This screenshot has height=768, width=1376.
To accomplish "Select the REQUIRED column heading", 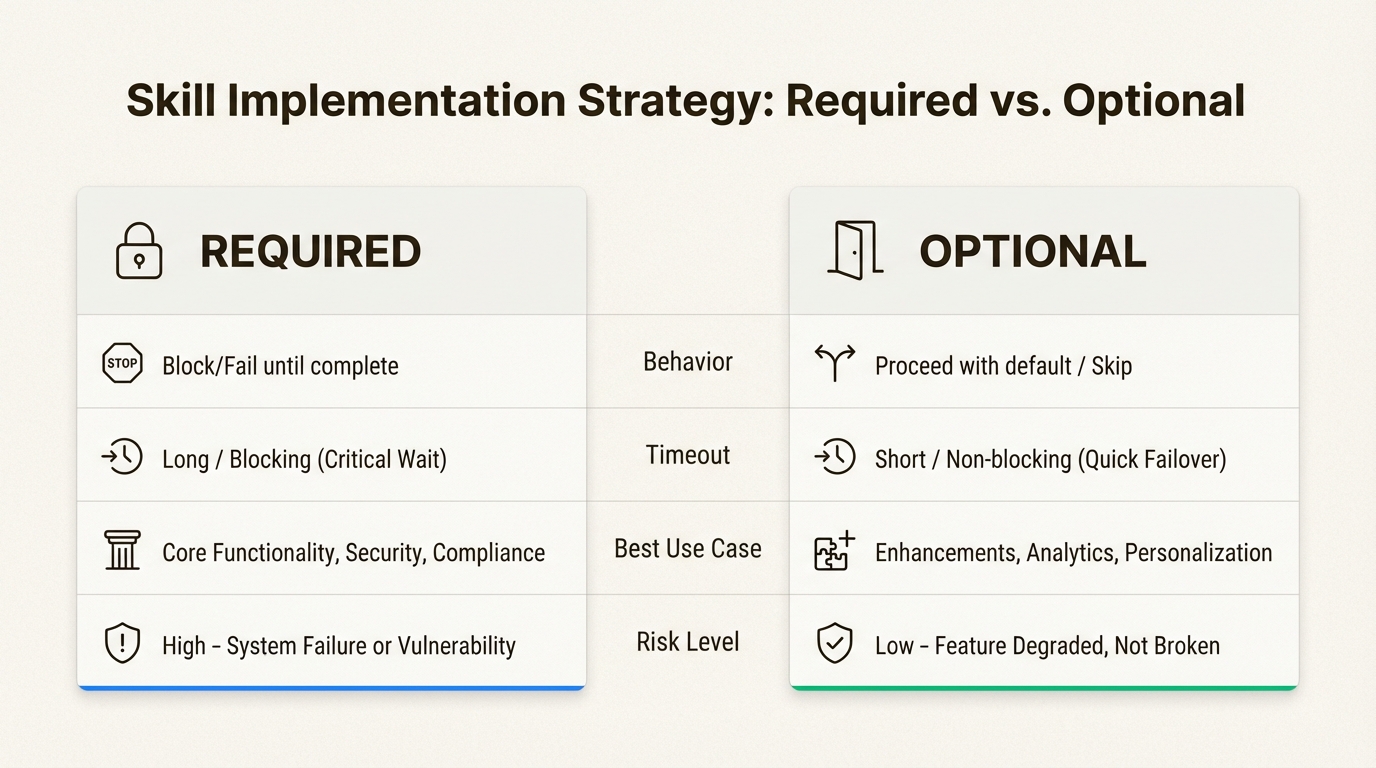I will click(x=310, y=252).
